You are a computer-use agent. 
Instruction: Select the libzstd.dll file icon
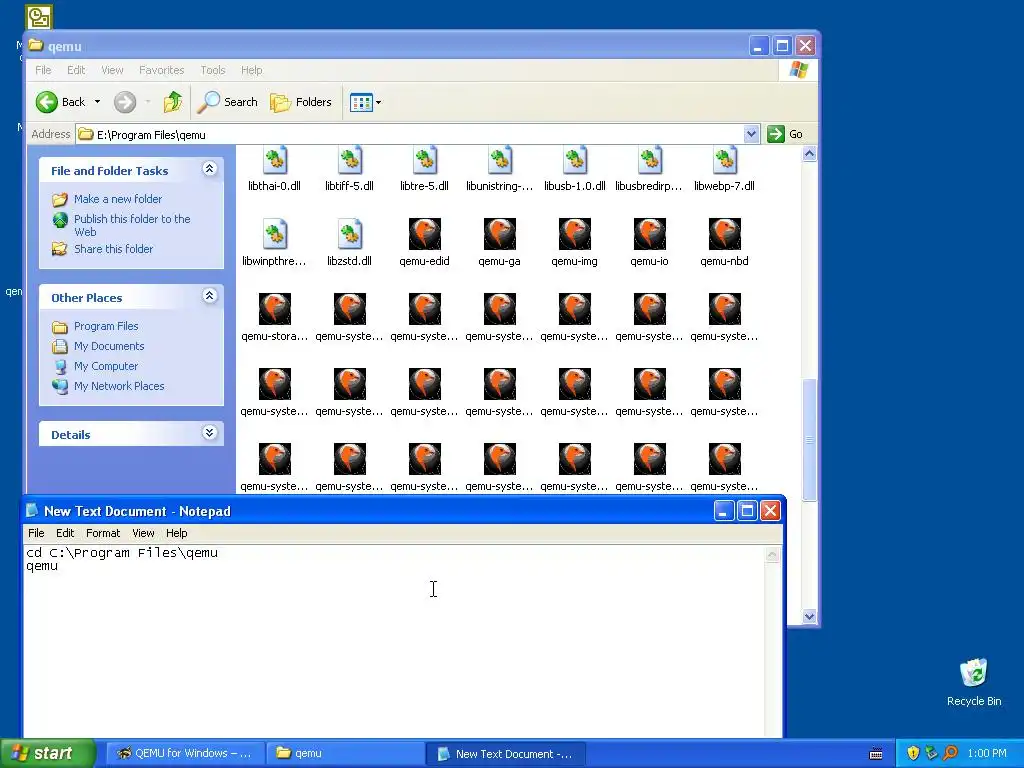349,234
